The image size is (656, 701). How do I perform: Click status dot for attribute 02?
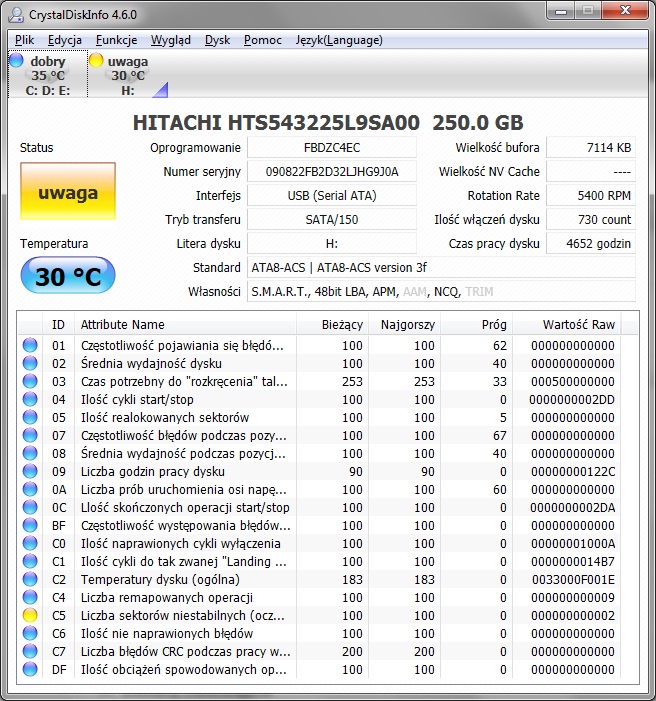click(x=30, y=363)
